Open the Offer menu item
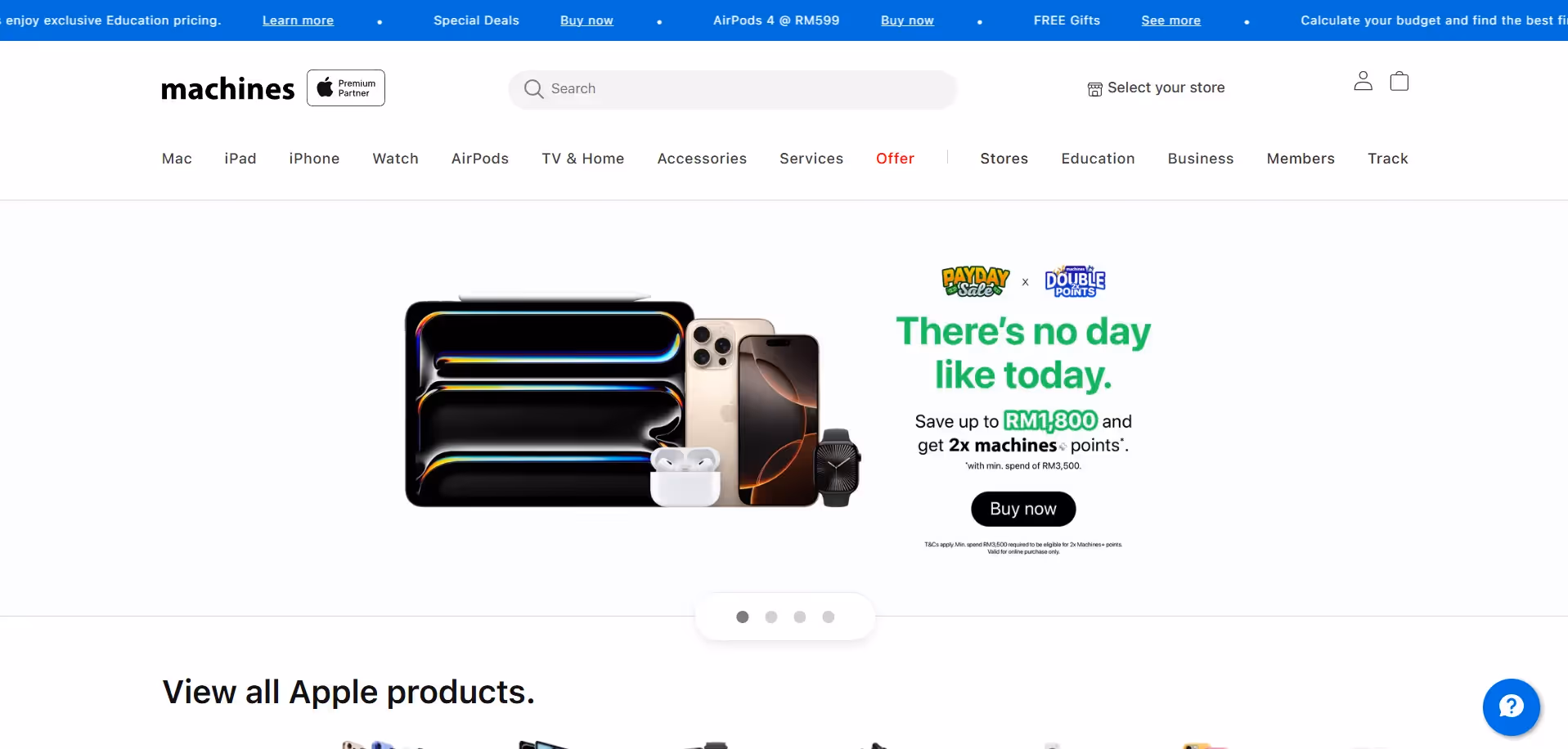 [x=895, y=159]
